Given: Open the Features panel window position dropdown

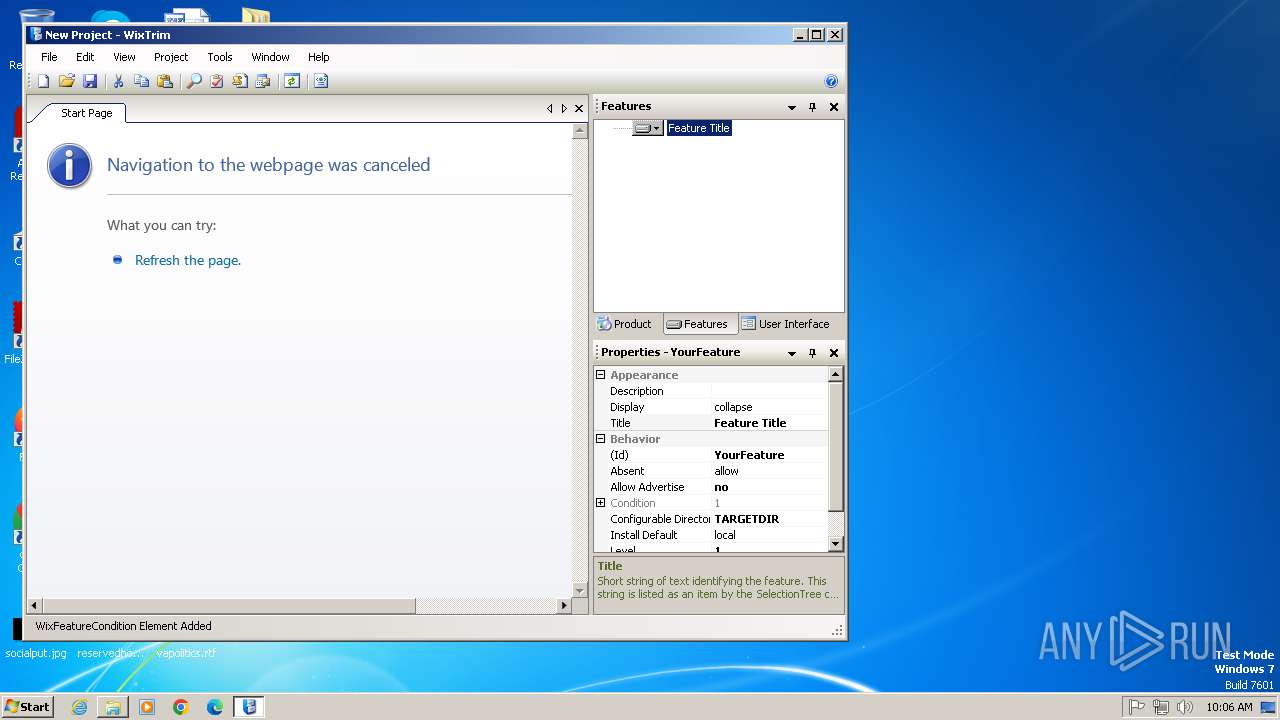Looking at the screenshot, I should tap(792, 107).
